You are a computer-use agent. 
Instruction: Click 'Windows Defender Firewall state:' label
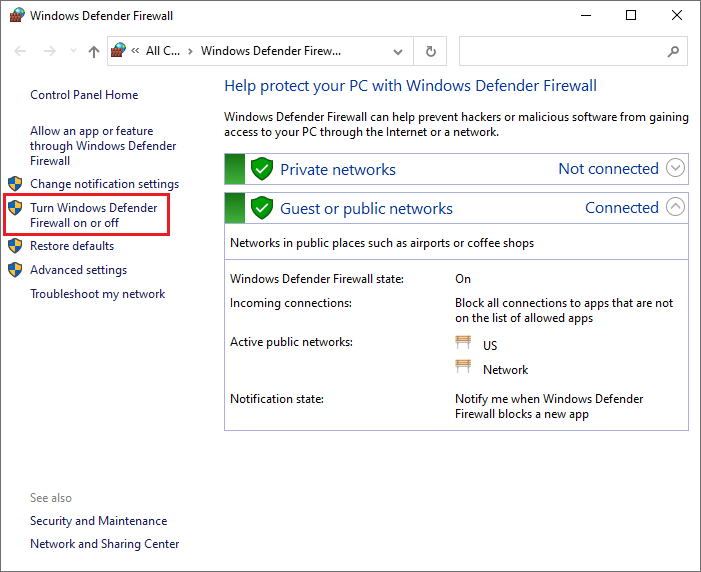(317, 279)
